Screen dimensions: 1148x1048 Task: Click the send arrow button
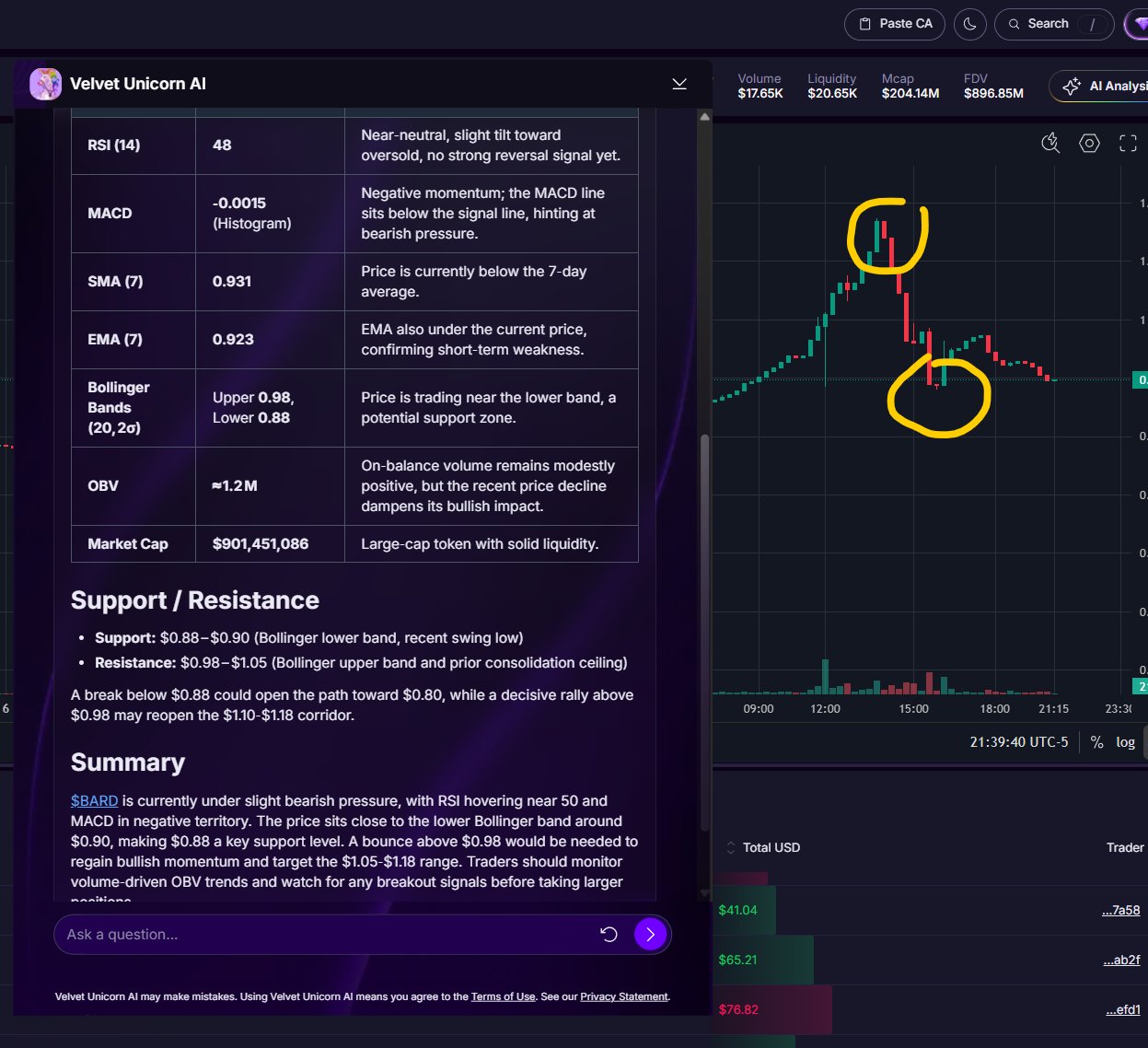pos(650,935)
